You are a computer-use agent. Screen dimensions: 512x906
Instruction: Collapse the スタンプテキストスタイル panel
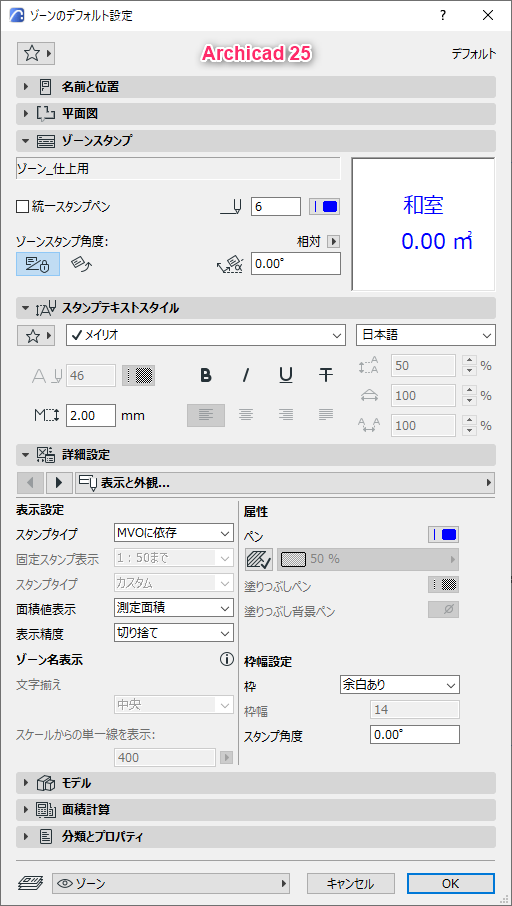coord(256,308)
